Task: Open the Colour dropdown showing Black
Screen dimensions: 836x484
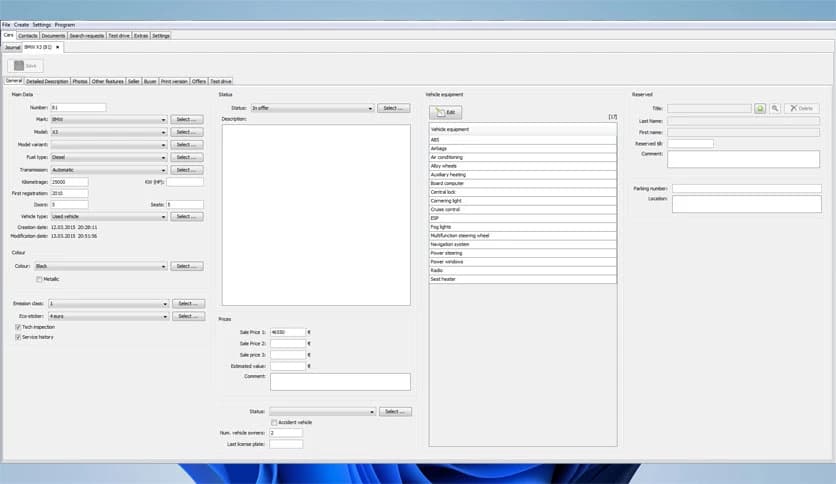Action: [163, 266]
